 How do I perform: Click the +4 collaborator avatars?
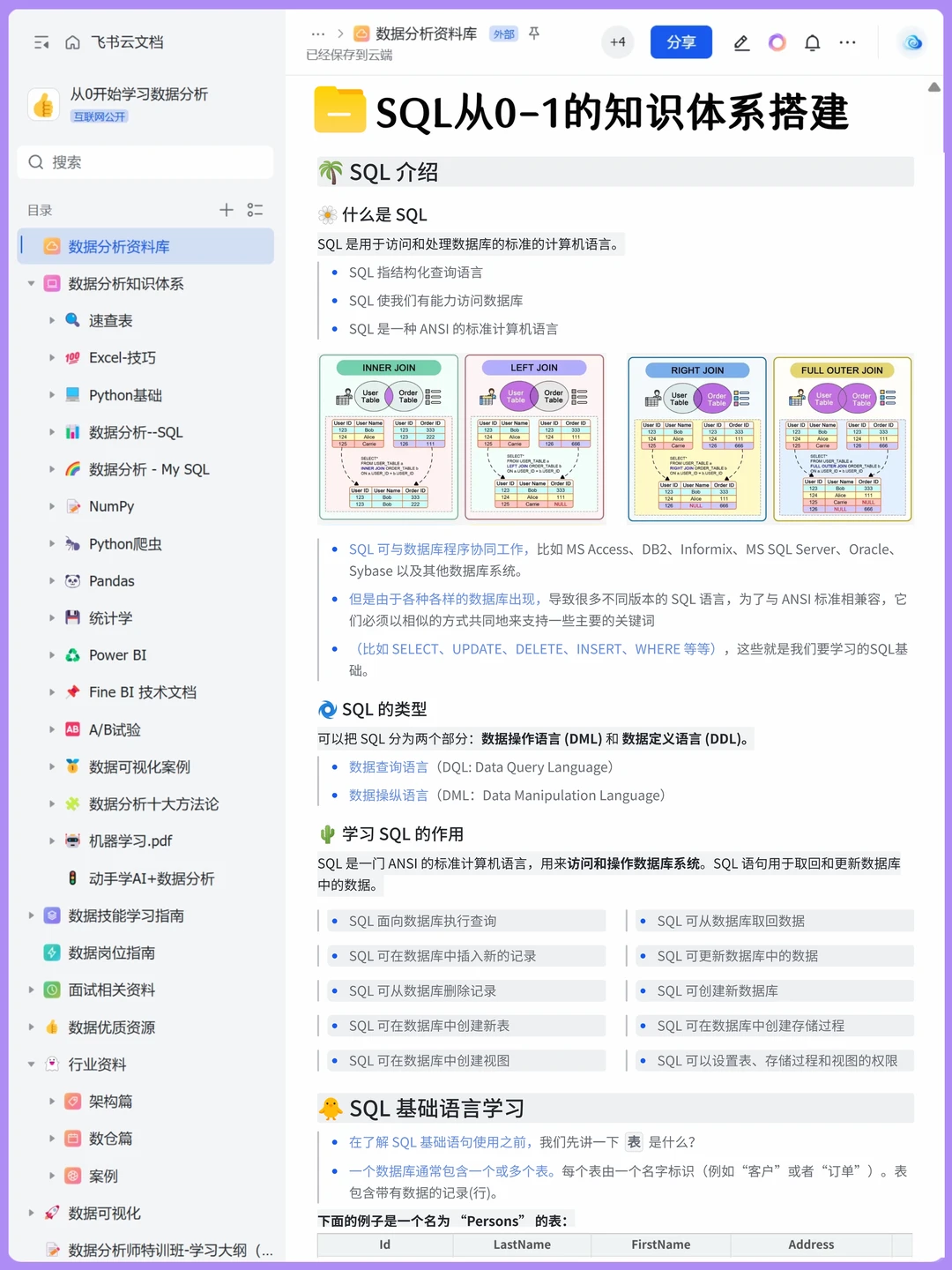[x=617, y=41]
